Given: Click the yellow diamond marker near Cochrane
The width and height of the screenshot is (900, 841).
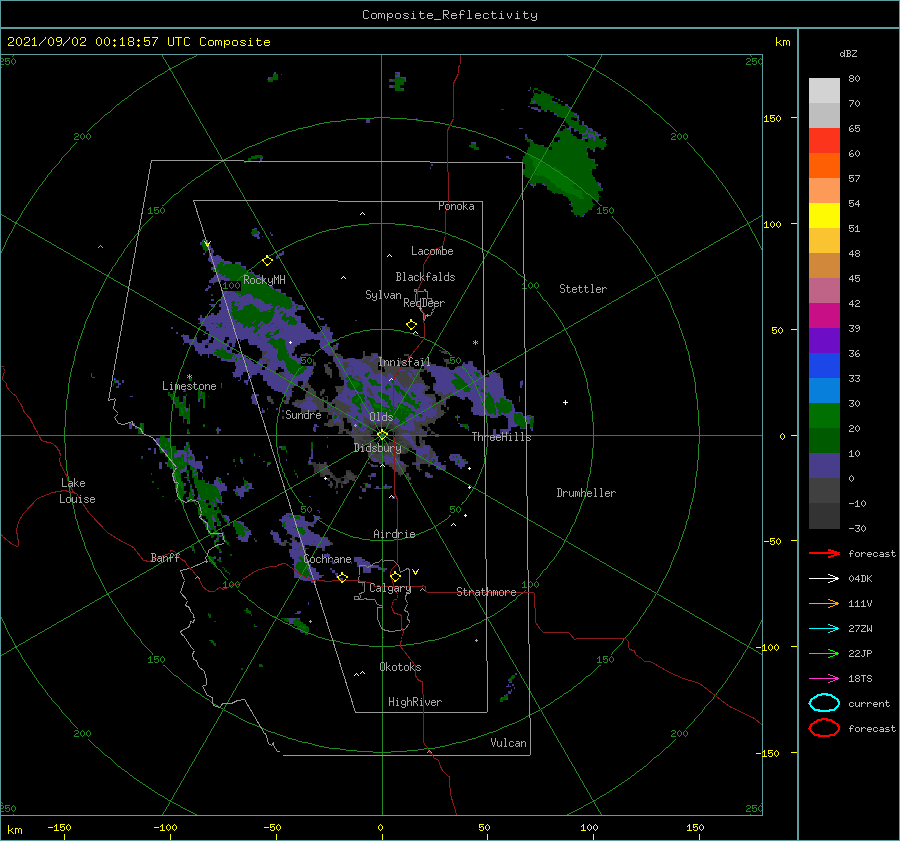Looking at the screenshot, I should (342, 577).
